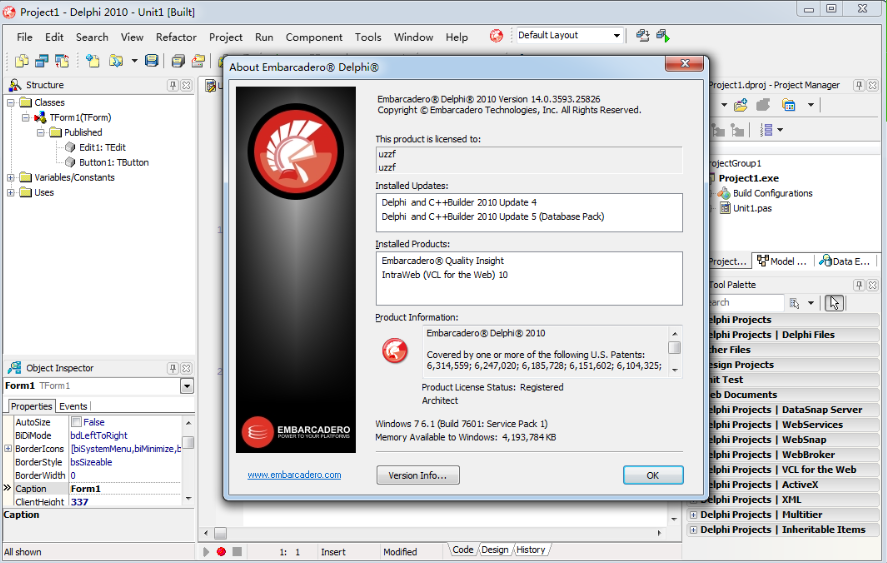Expand the BorderIcons property
The width and height of the screenshot is (887, 563).
pos(8,449)
